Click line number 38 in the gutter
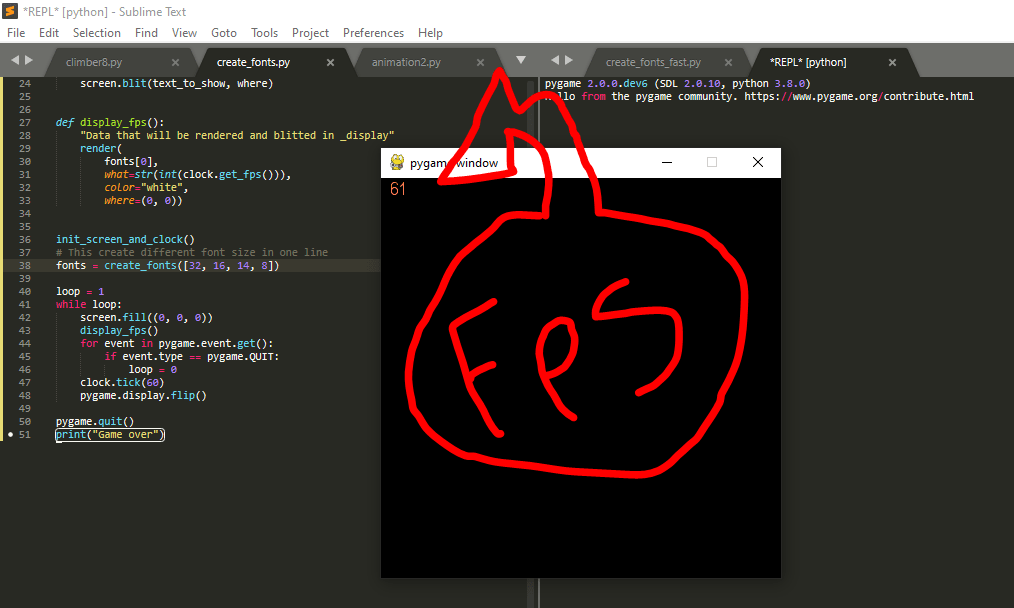 click(23, 265)
